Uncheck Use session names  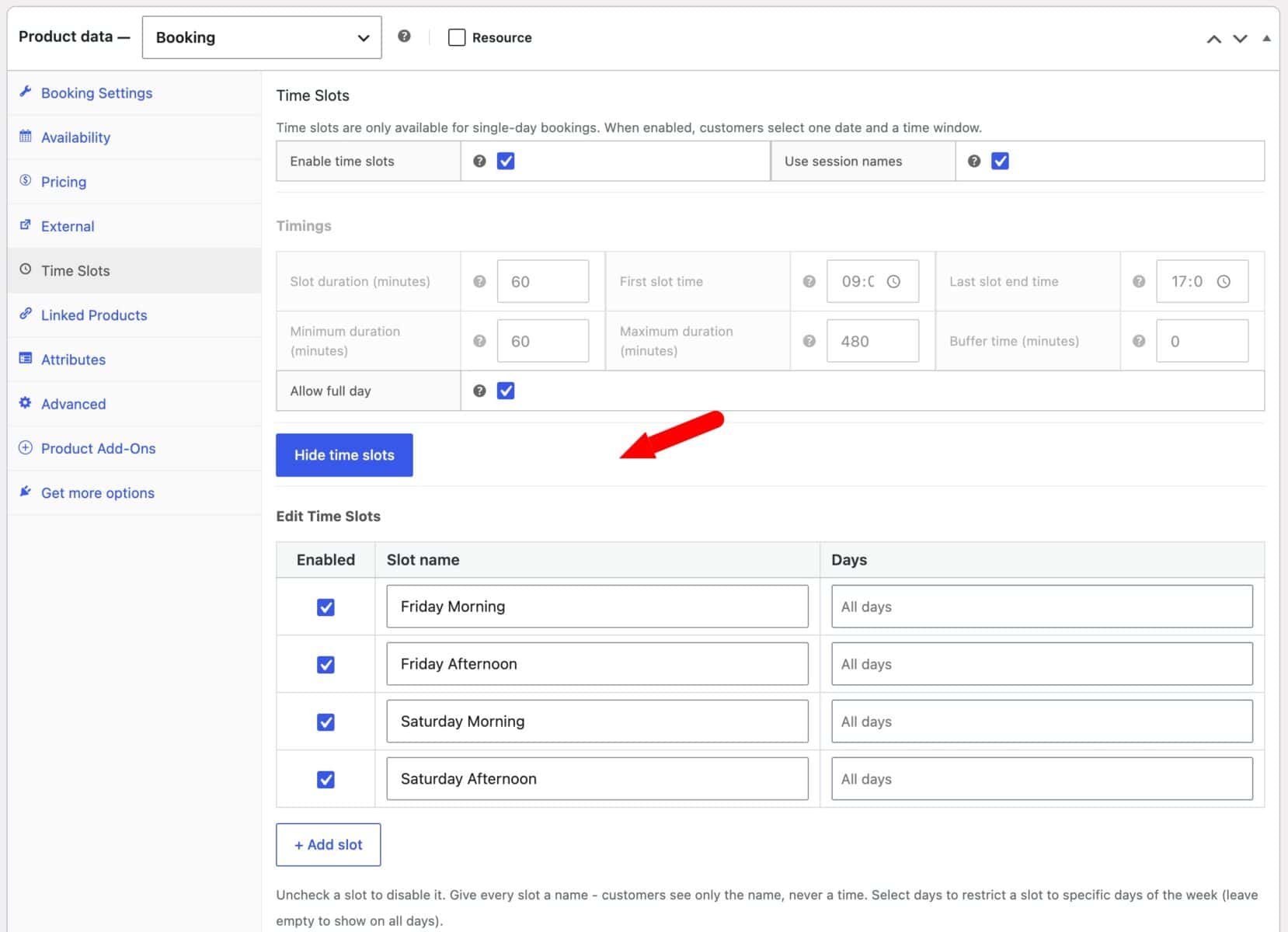[1000, 161]
